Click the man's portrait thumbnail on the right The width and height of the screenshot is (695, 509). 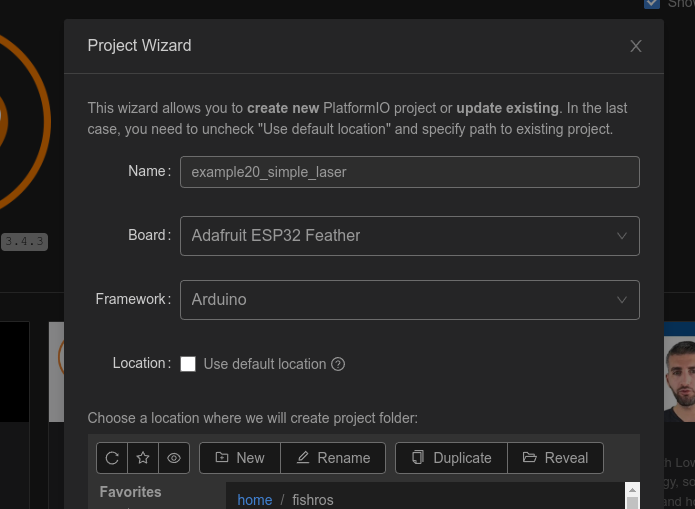[680, 379]
